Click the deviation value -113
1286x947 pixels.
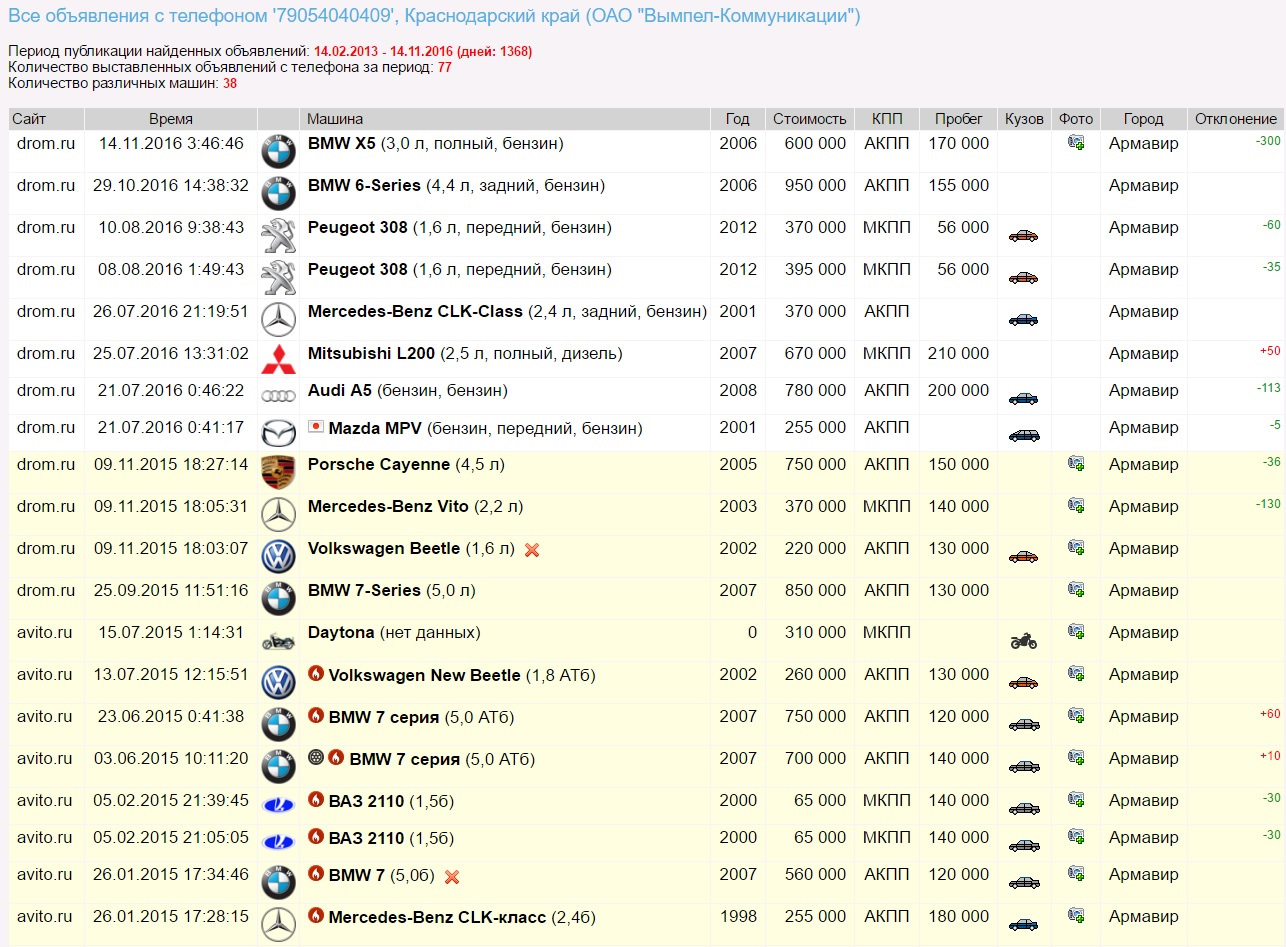pyautogui.click(x=1268, y=388)
